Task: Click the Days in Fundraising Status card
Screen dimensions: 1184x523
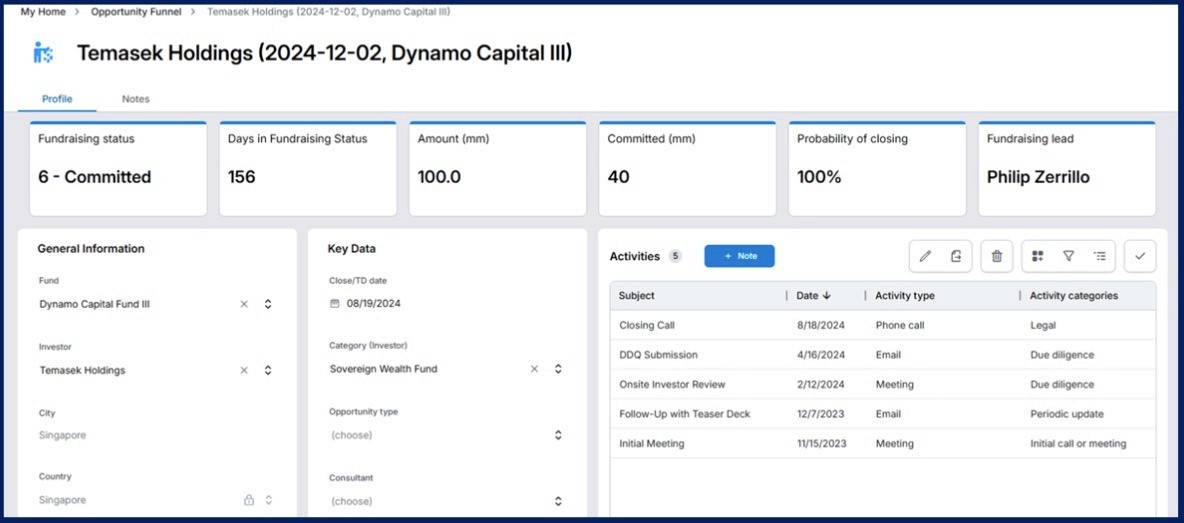Action: pos(308,169)
